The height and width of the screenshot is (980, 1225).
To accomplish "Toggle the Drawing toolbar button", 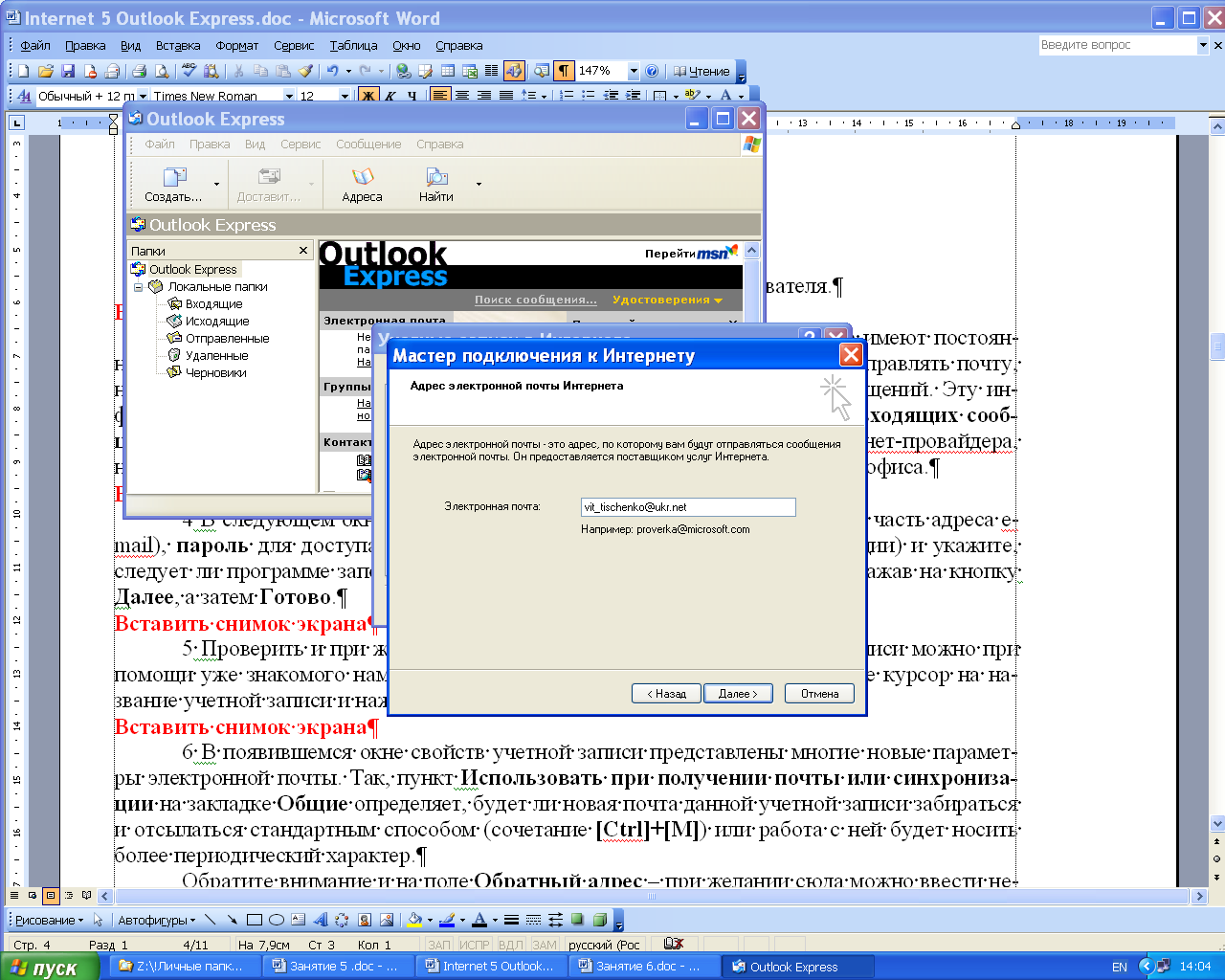I will pyautogui.click(x=514, y=71).
